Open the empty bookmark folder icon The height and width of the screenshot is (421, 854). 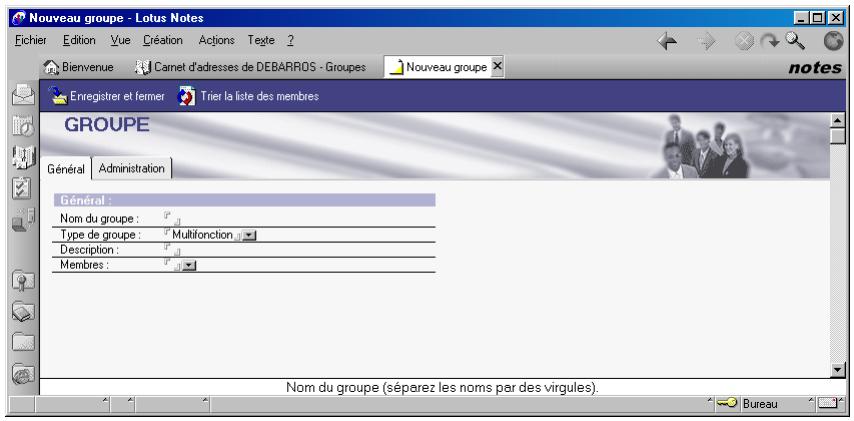click(x=23, y=342)
